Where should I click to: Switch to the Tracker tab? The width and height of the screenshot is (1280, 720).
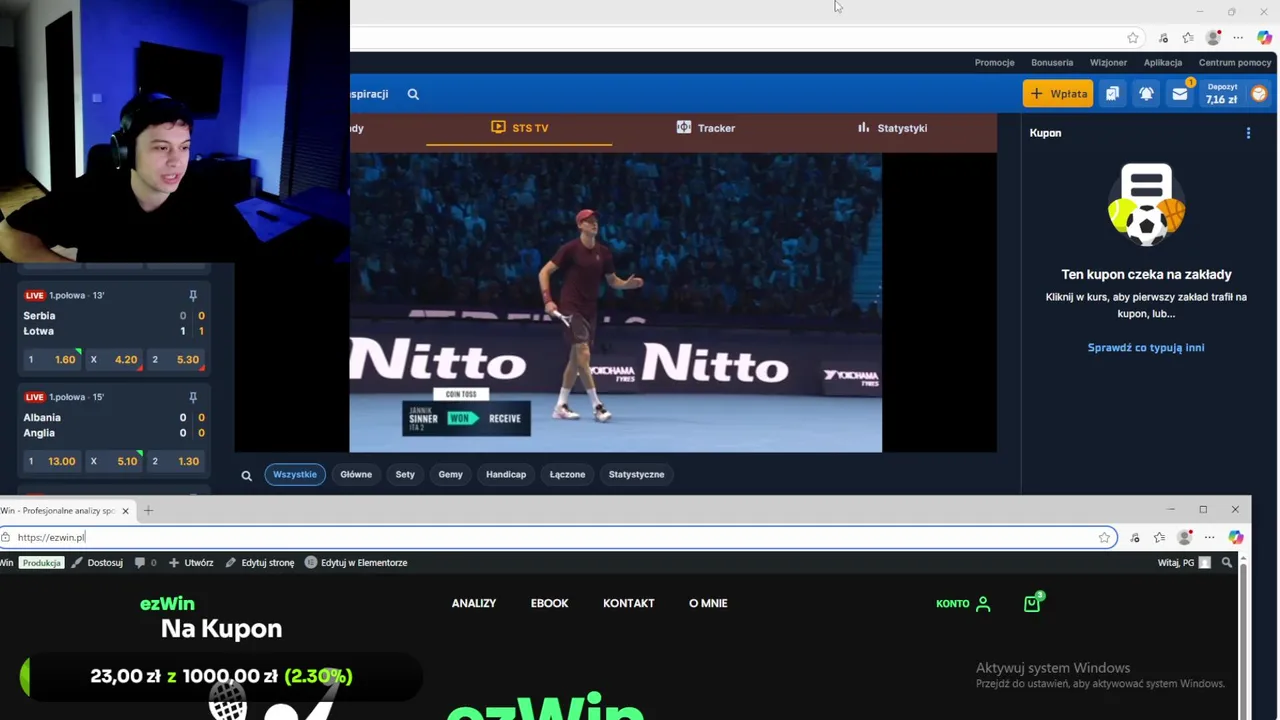click(706, 128)
